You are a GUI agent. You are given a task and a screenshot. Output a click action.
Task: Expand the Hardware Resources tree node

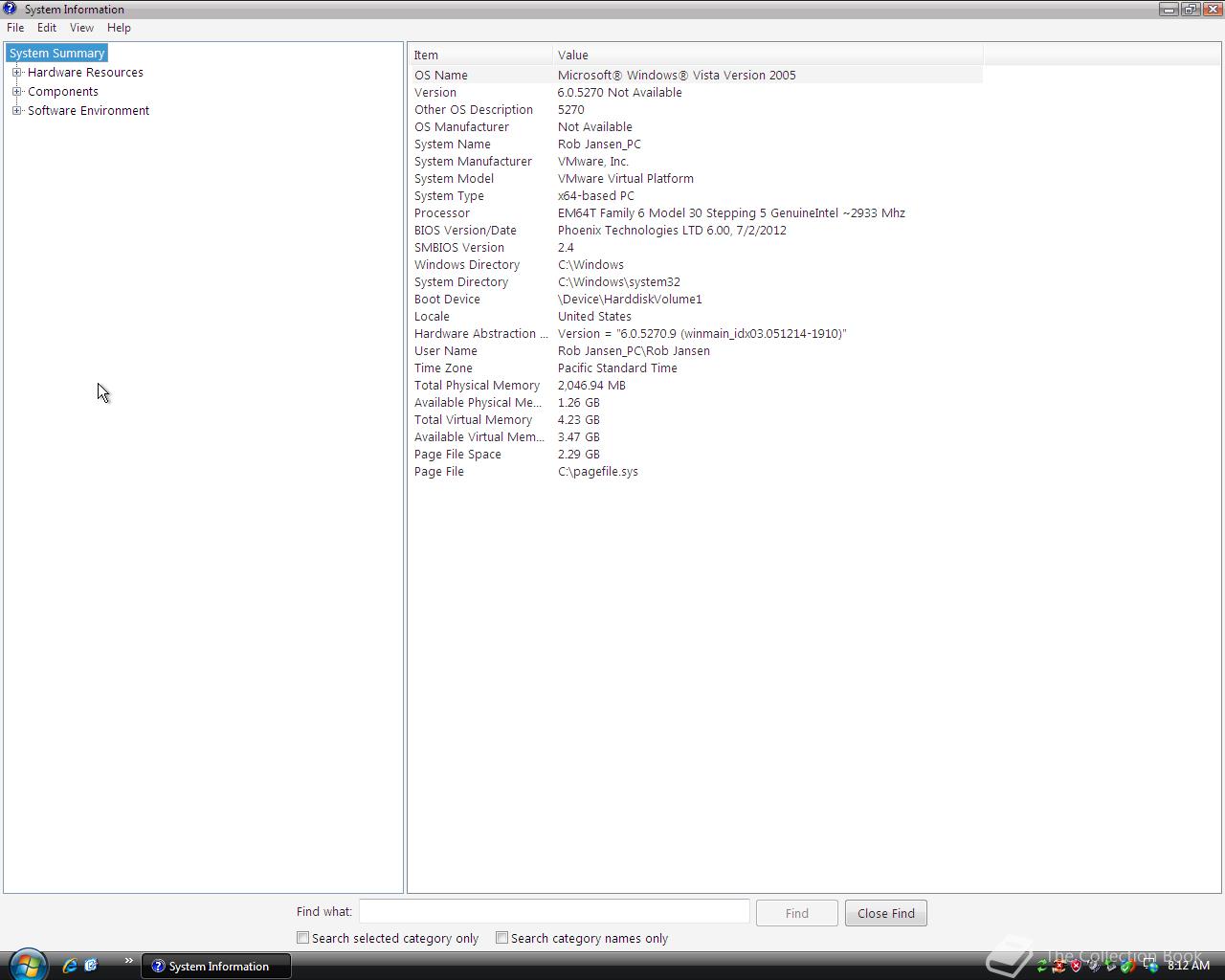tap(16, 73)
